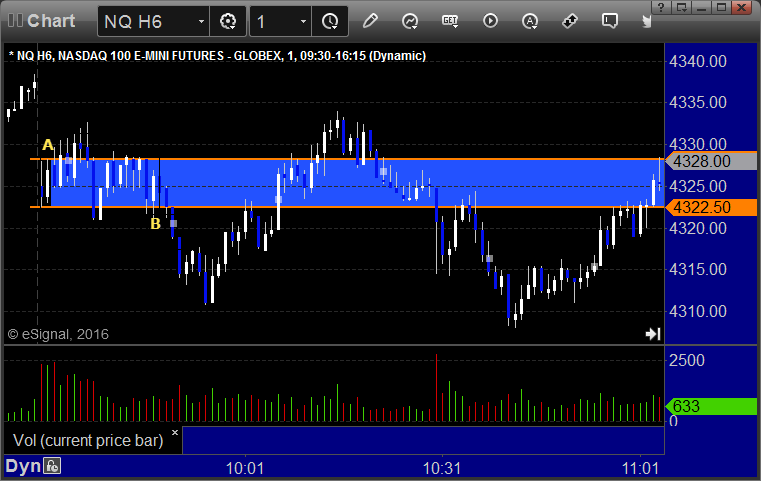
Task: Open the alerts circled-A icon
Action: point(529,21)
